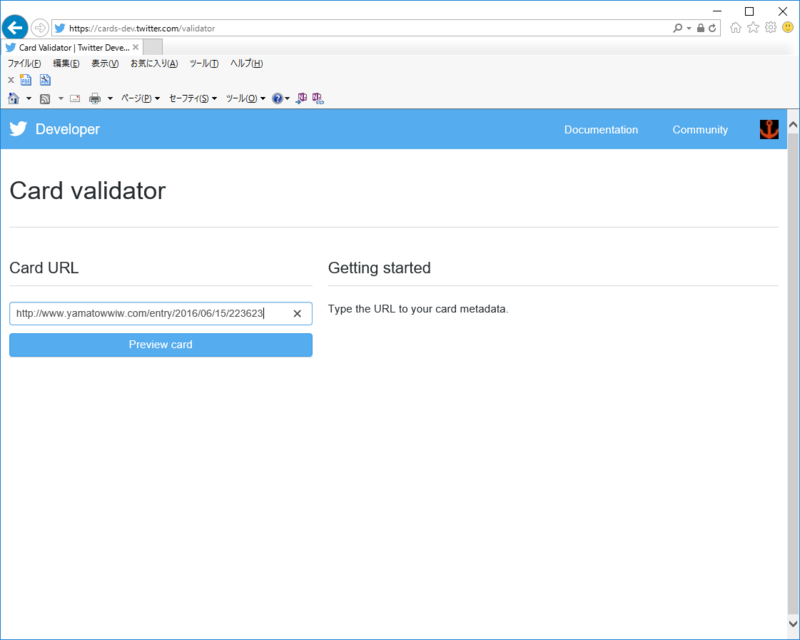This screenshot has width=800, height=640.
Task: Click the browser address bar URL
Action: (x=142, y=29)
